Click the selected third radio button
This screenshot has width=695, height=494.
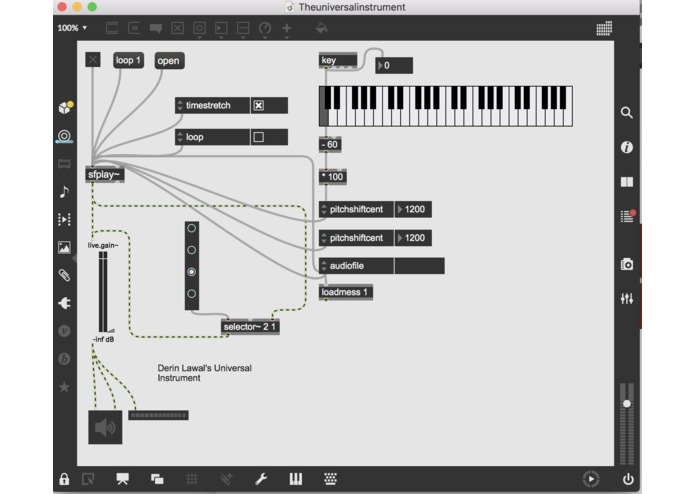tap(191, 272)
